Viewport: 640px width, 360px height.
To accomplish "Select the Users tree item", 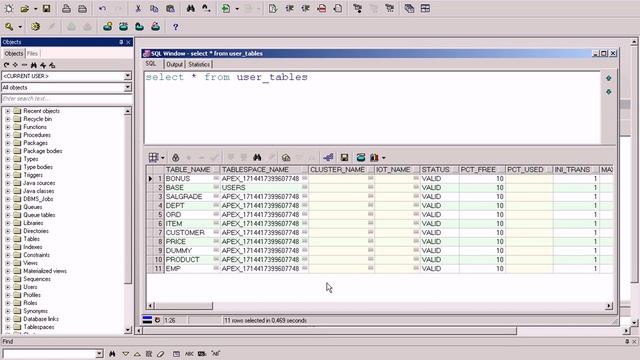I will [x=30, y=287].
